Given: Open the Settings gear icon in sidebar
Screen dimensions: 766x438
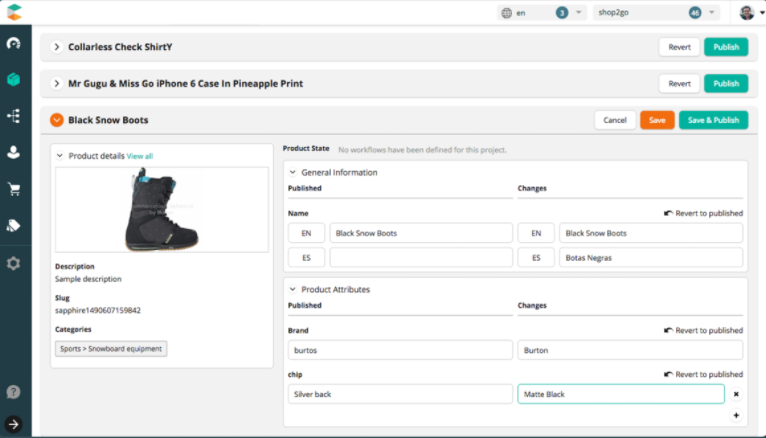Looking at the screenshot, I should tap(14, 263).
